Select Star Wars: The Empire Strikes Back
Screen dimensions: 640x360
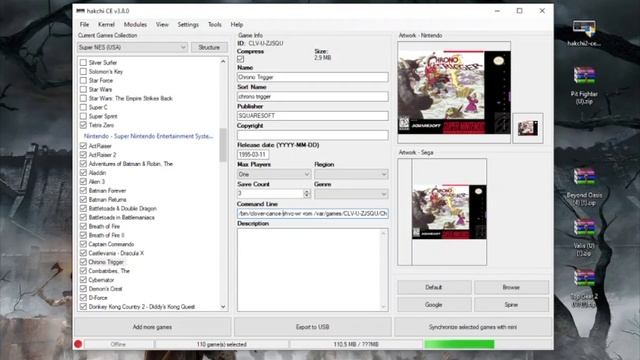pyautogui.click(x=131, y=98)
